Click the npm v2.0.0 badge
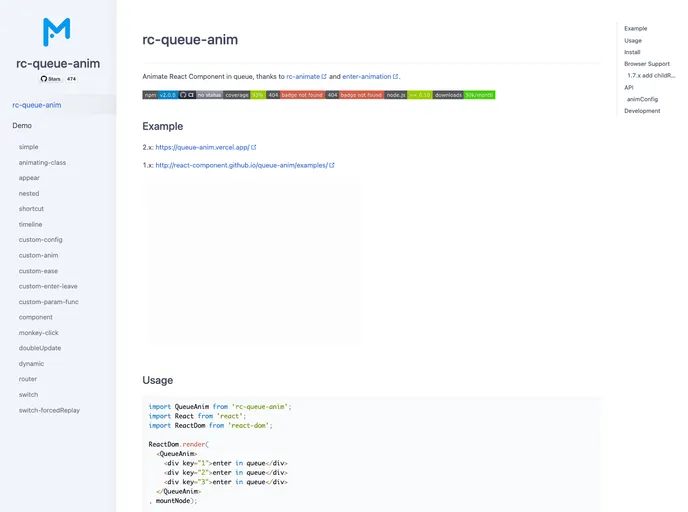 [160, 95]
